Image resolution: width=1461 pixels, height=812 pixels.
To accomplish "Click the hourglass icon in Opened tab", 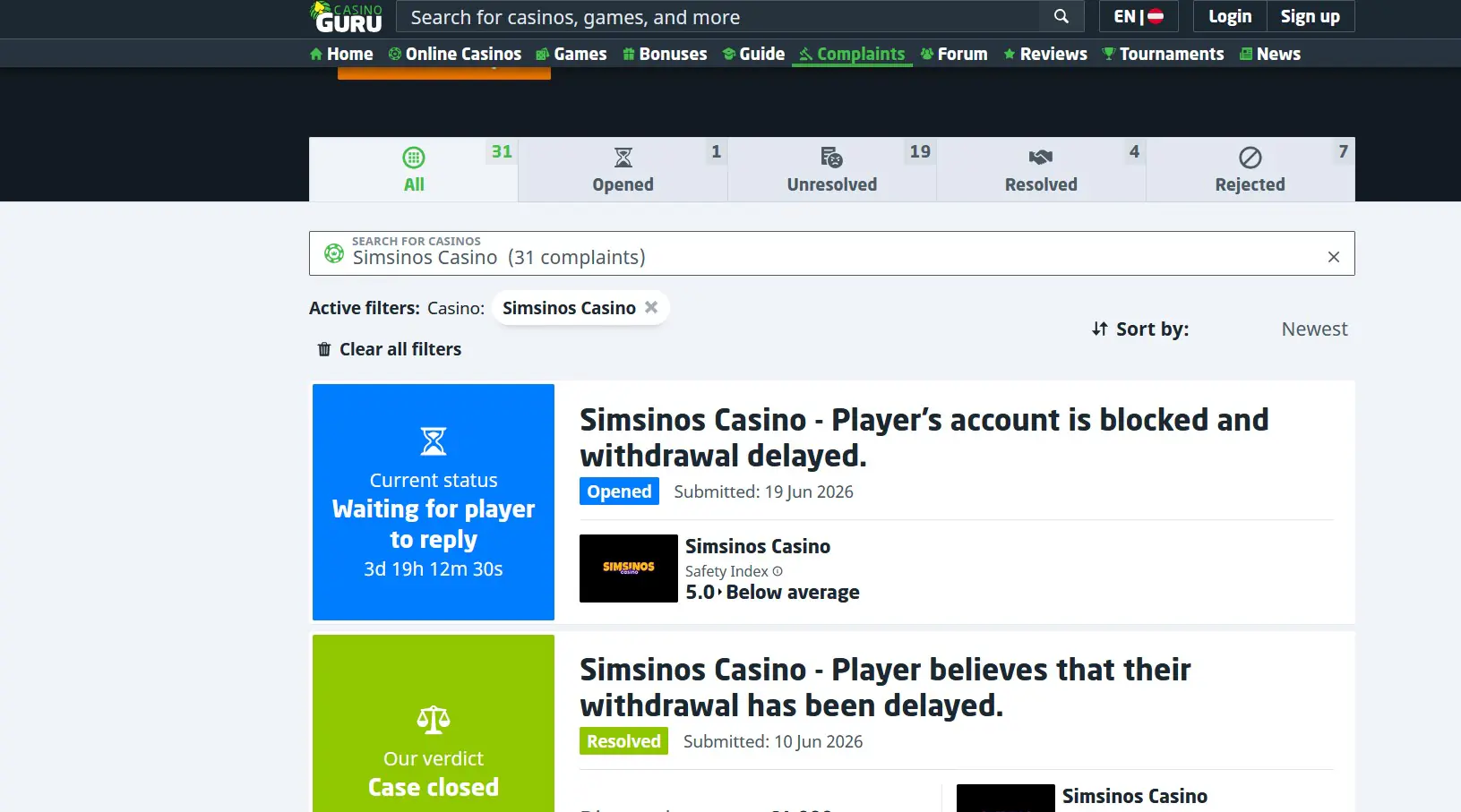I will click(623, 158).
